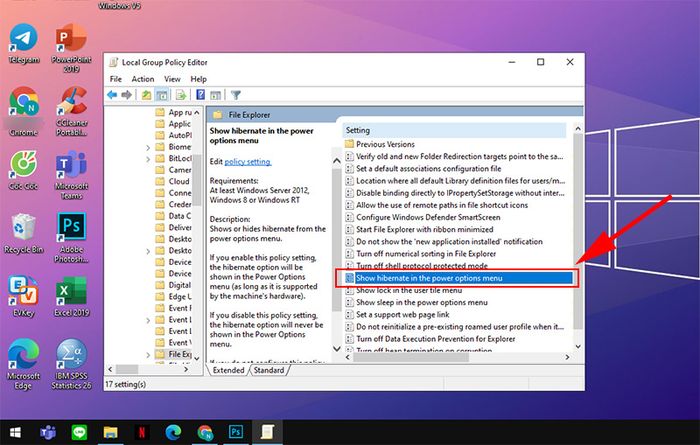Open Adobe Photoshop desktop icon
This screenshot has height=445, width=700.
(71, 238)
